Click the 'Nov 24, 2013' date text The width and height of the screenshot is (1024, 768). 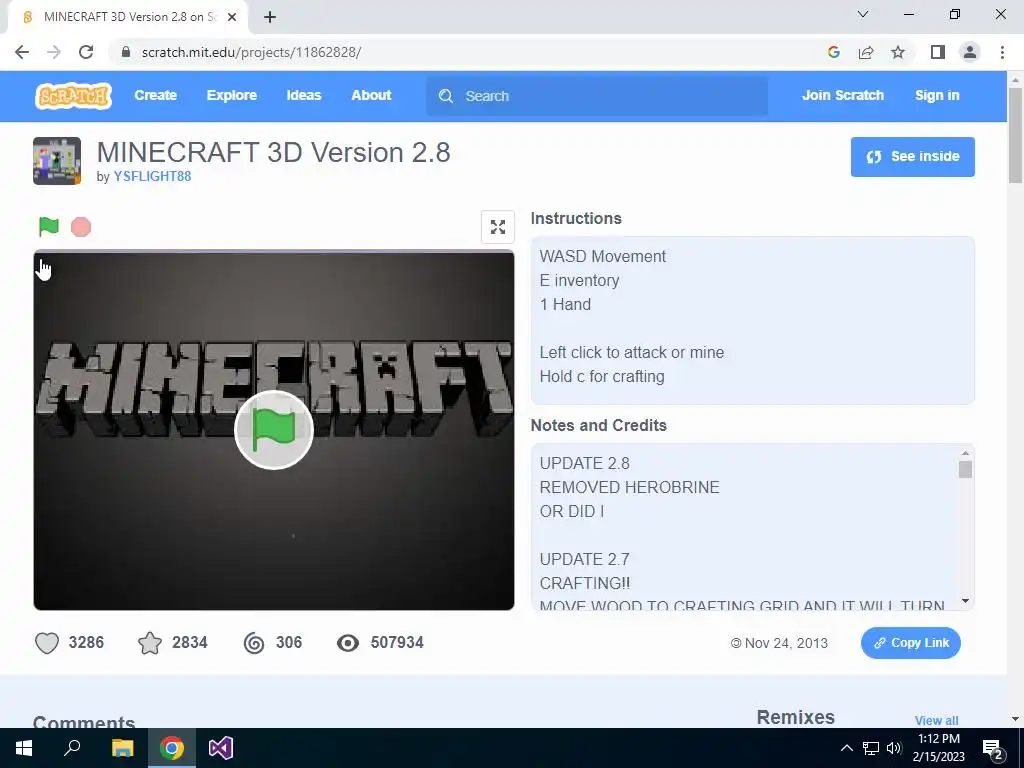tap(786, 643)
